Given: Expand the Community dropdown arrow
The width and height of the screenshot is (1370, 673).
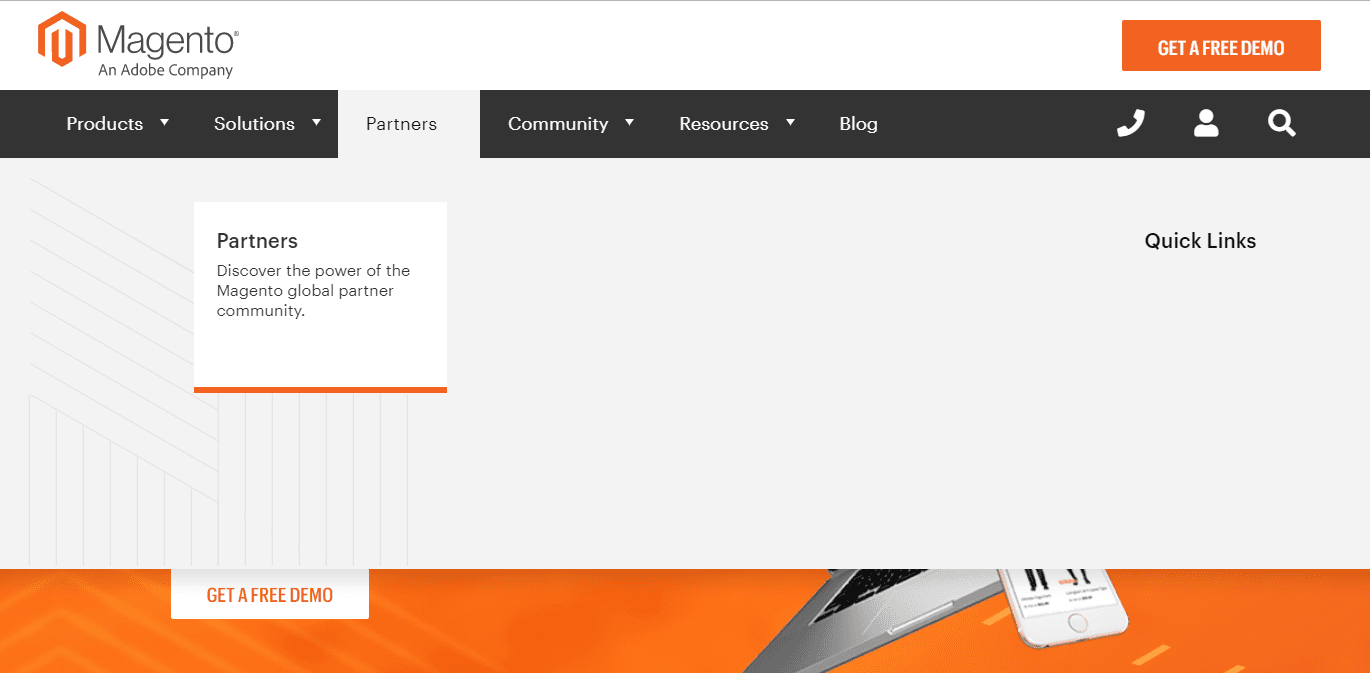Looking at the screenshot, I should [630, 122].
